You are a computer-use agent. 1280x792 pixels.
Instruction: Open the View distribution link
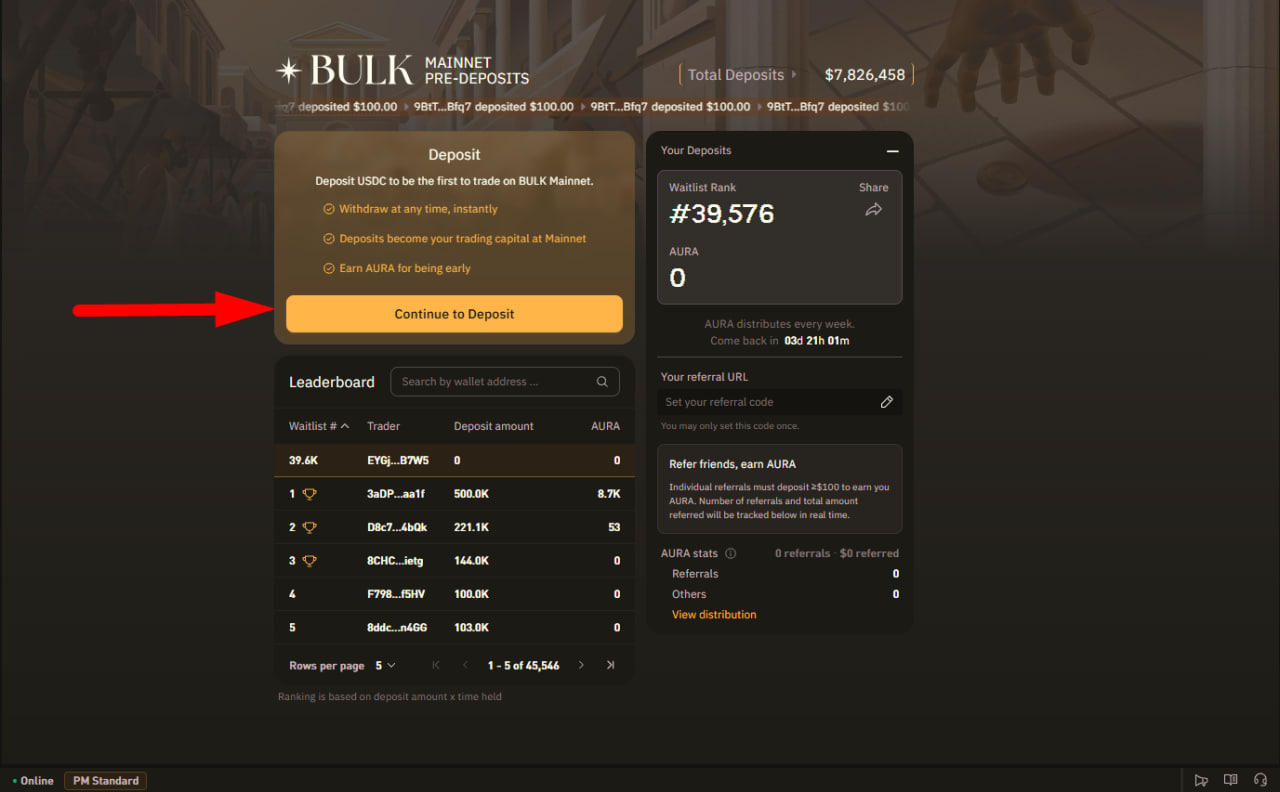coord(714,614)
